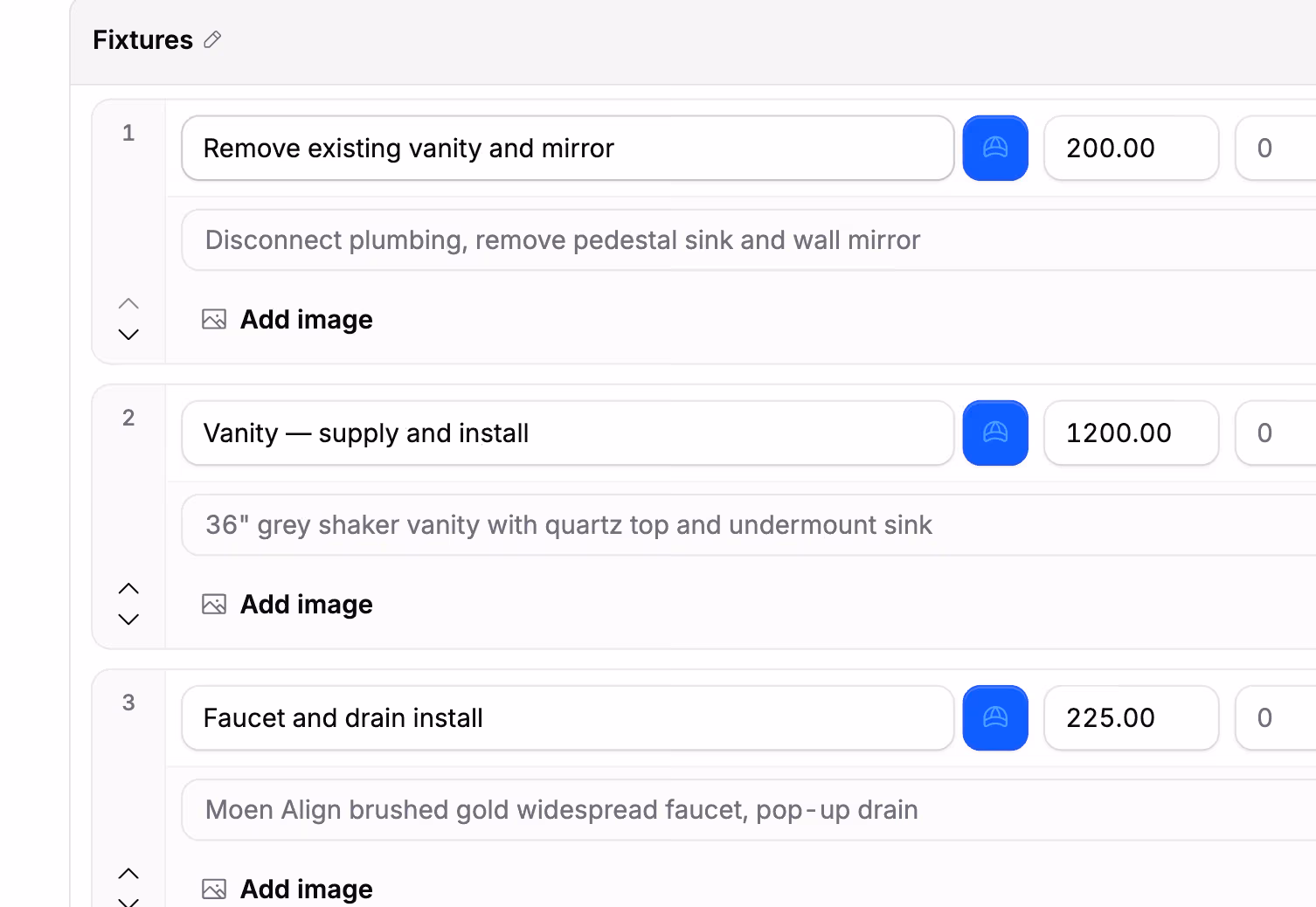Toggle labor type on the Vanity line item
The height and width of the screenshot is (907, 1316).
tap(995, 433)
